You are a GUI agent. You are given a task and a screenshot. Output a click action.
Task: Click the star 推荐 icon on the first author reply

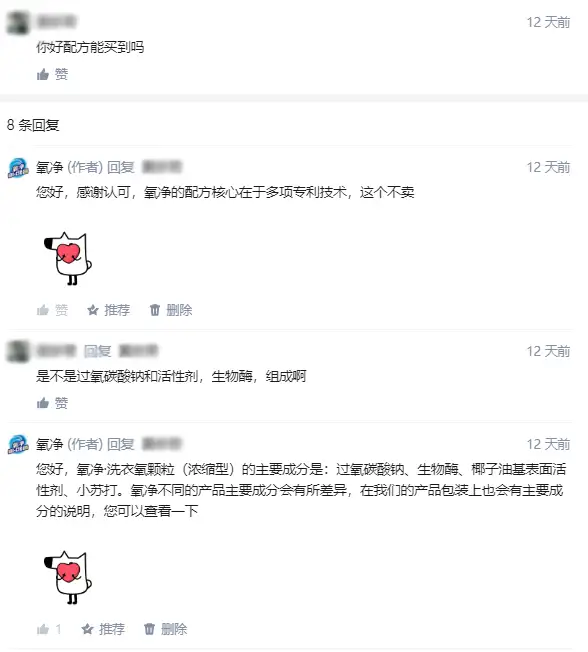[109, 310]
